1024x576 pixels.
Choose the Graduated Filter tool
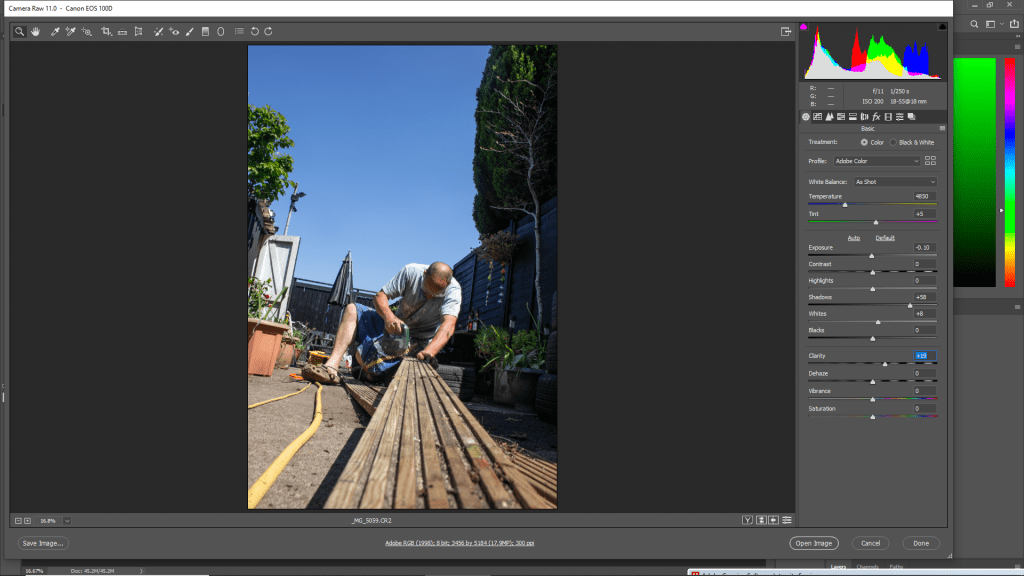205,32
